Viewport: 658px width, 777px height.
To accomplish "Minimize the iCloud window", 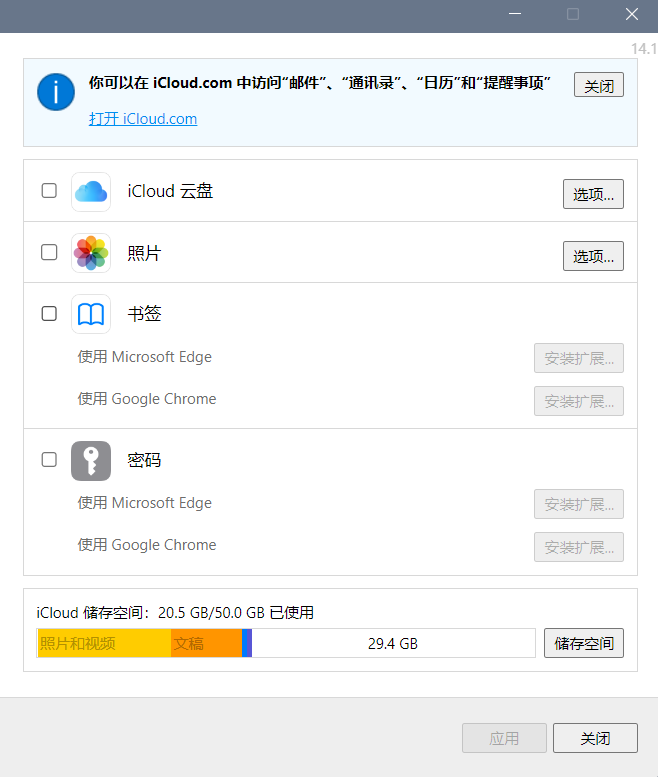I will click(x=515, y=14).
